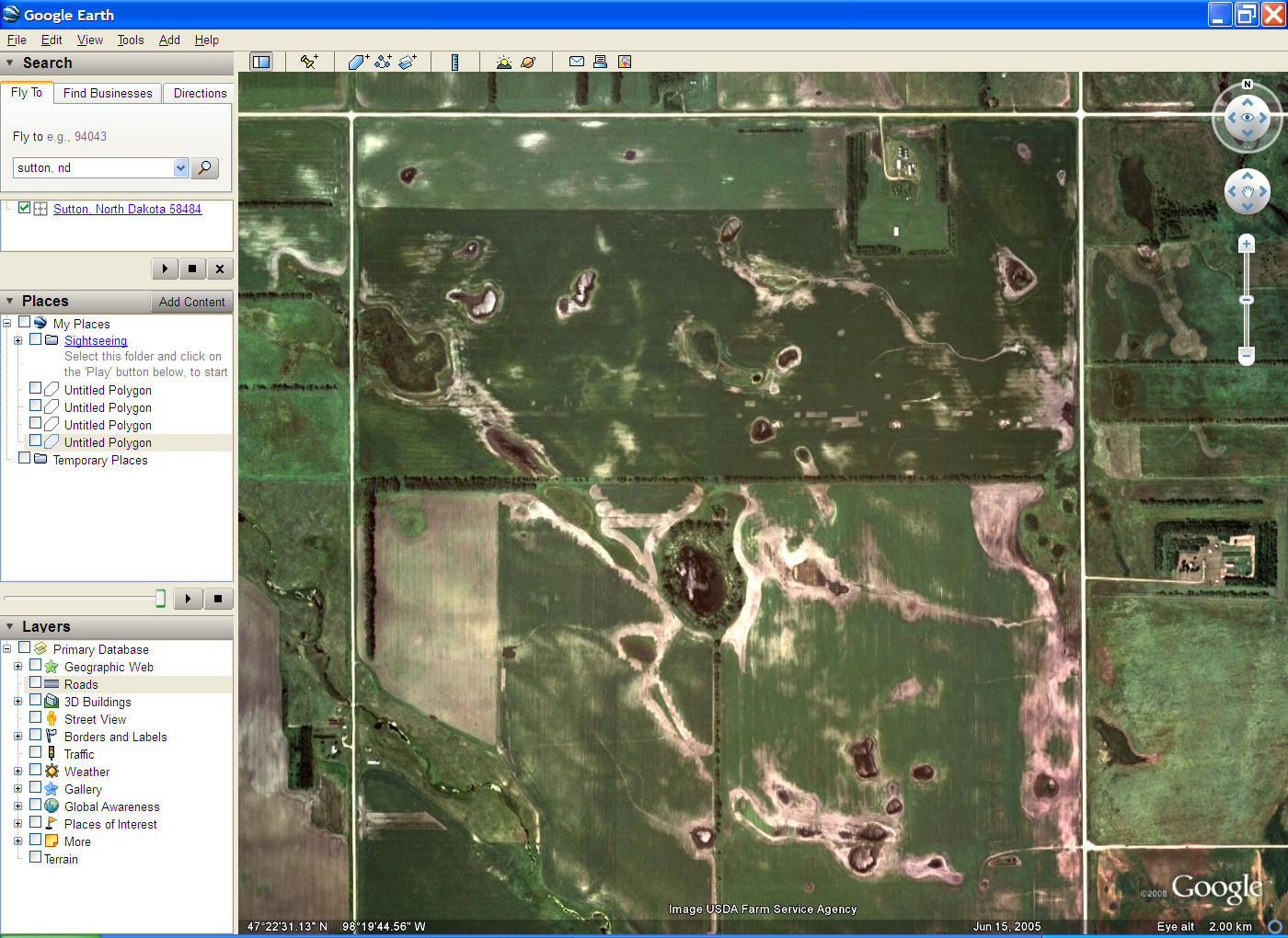
Task: Expand the 3D Buildings layer node
Action: 17,701
